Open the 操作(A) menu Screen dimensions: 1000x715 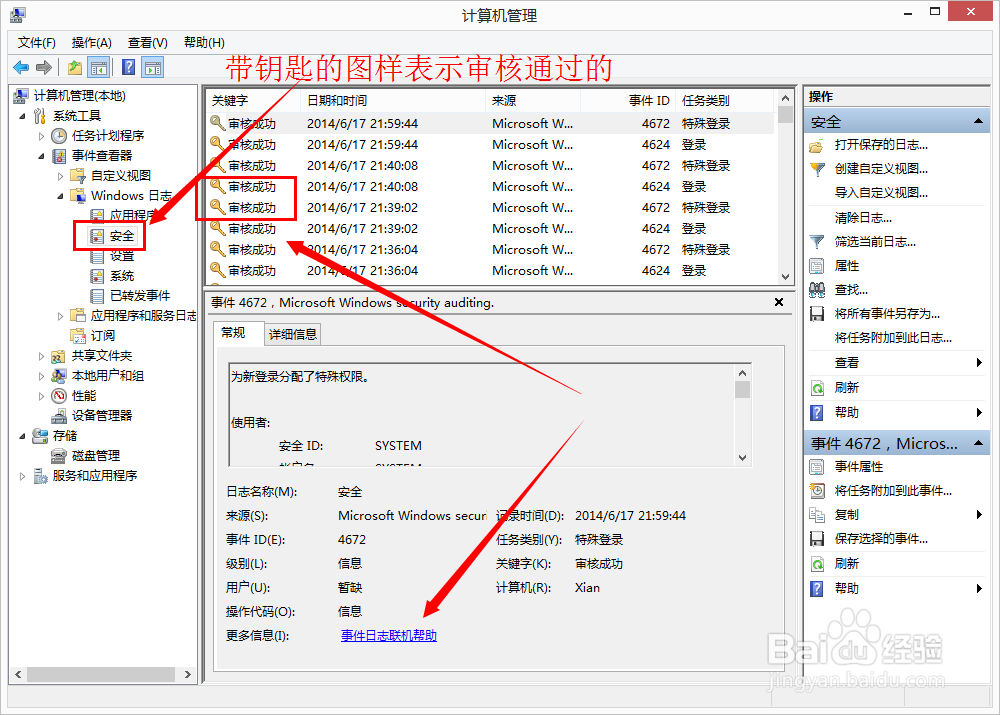tap(92, 43)
